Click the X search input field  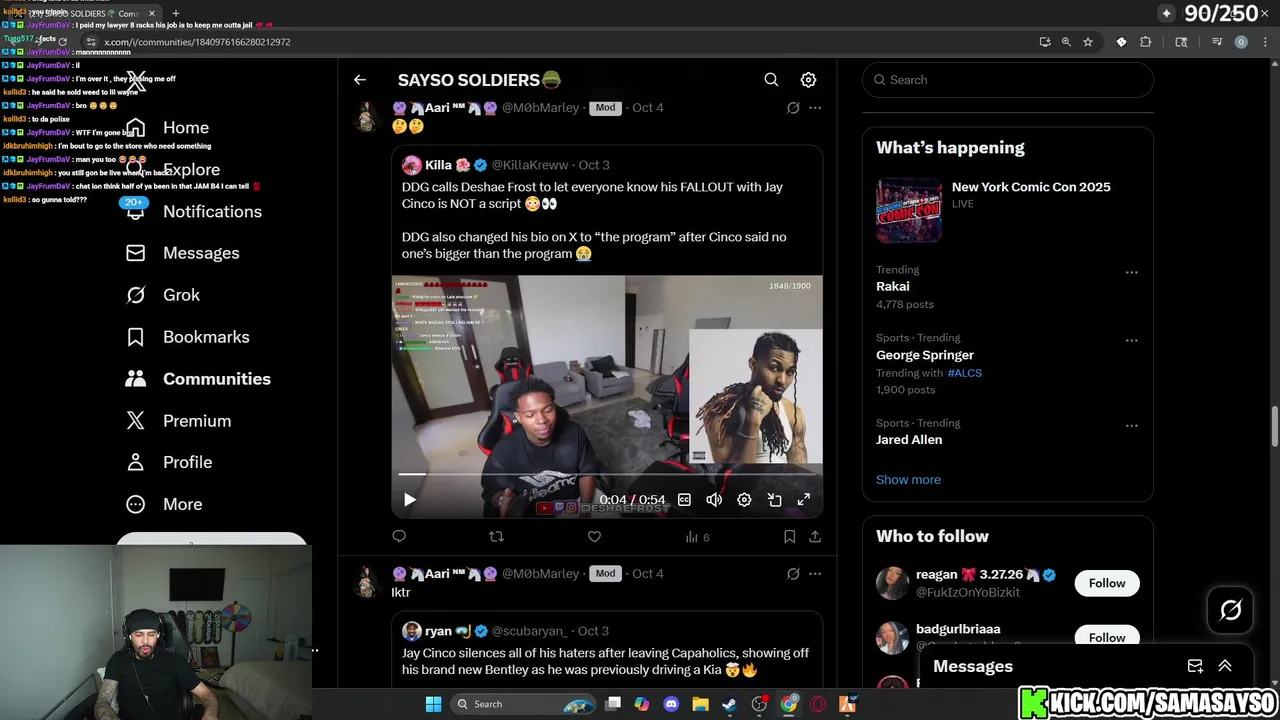coord(1008,80)
